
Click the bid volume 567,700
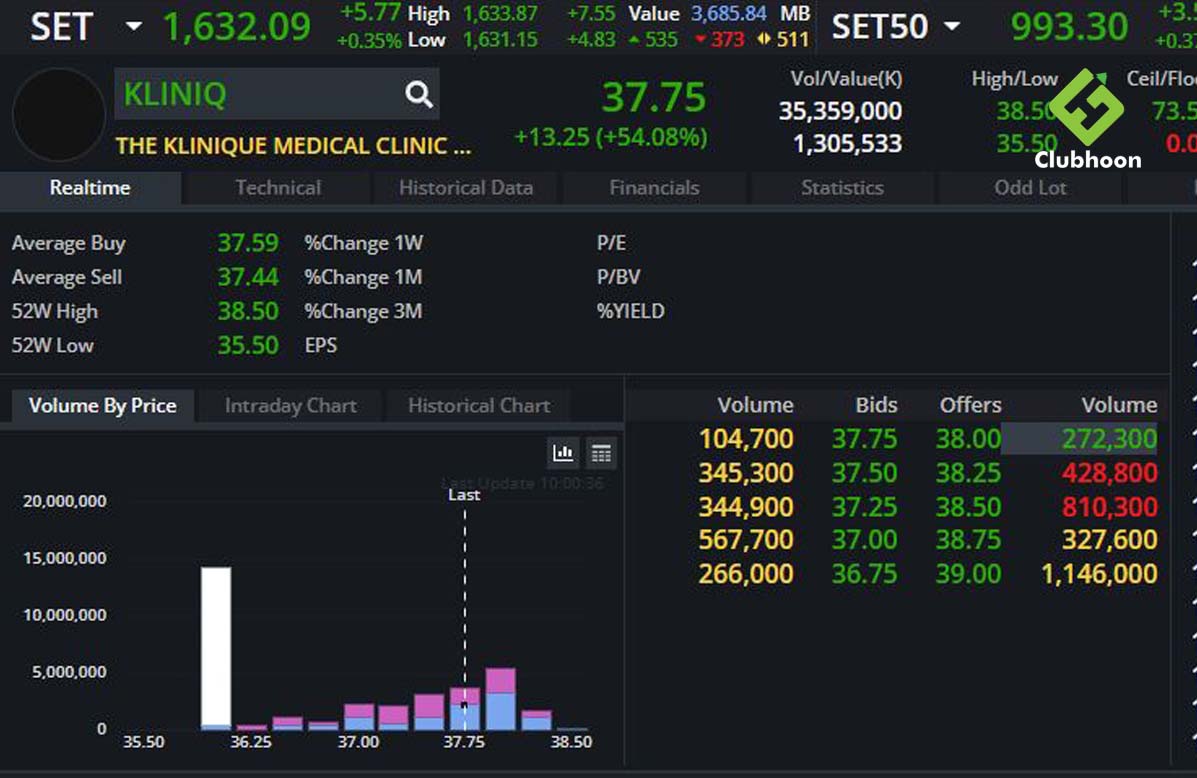pos(746,540)
